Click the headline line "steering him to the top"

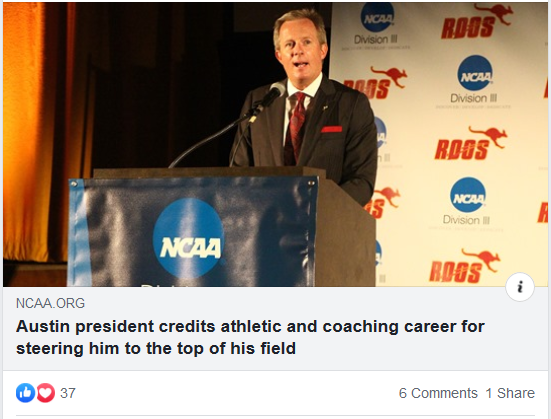tap(156, 349)
